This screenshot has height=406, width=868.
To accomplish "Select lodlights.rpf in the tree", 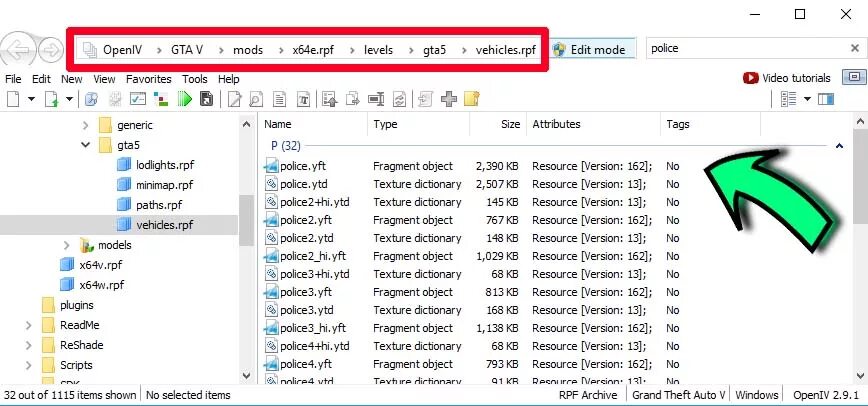I will pos(165,165).
